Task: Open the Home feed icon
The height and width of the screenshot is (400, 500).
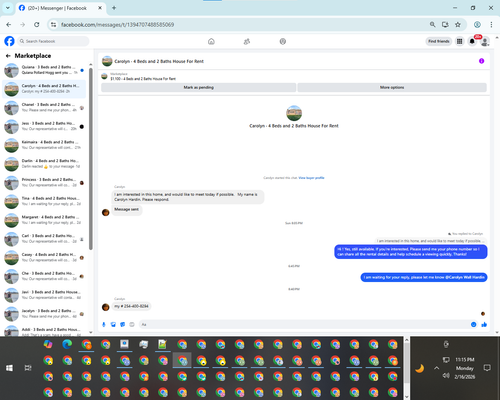Action: coord(211,41)
